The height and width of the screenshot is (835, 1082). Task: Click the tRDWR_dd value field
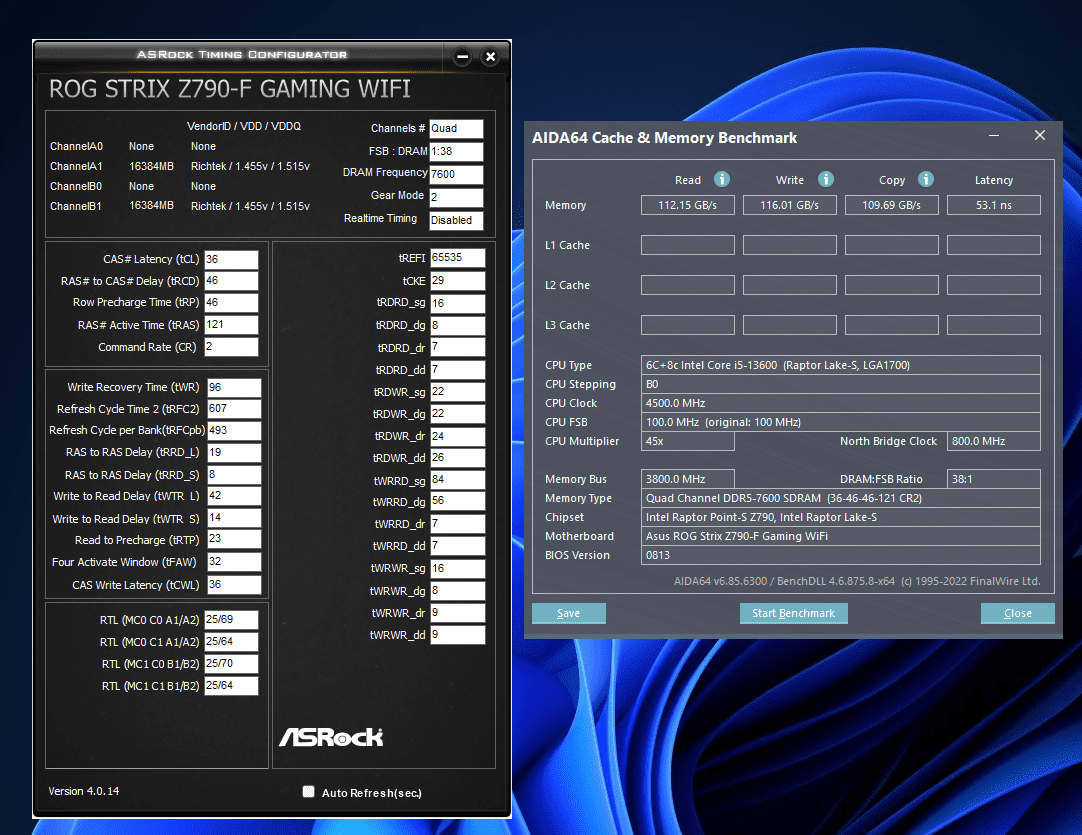coord(458,458)
